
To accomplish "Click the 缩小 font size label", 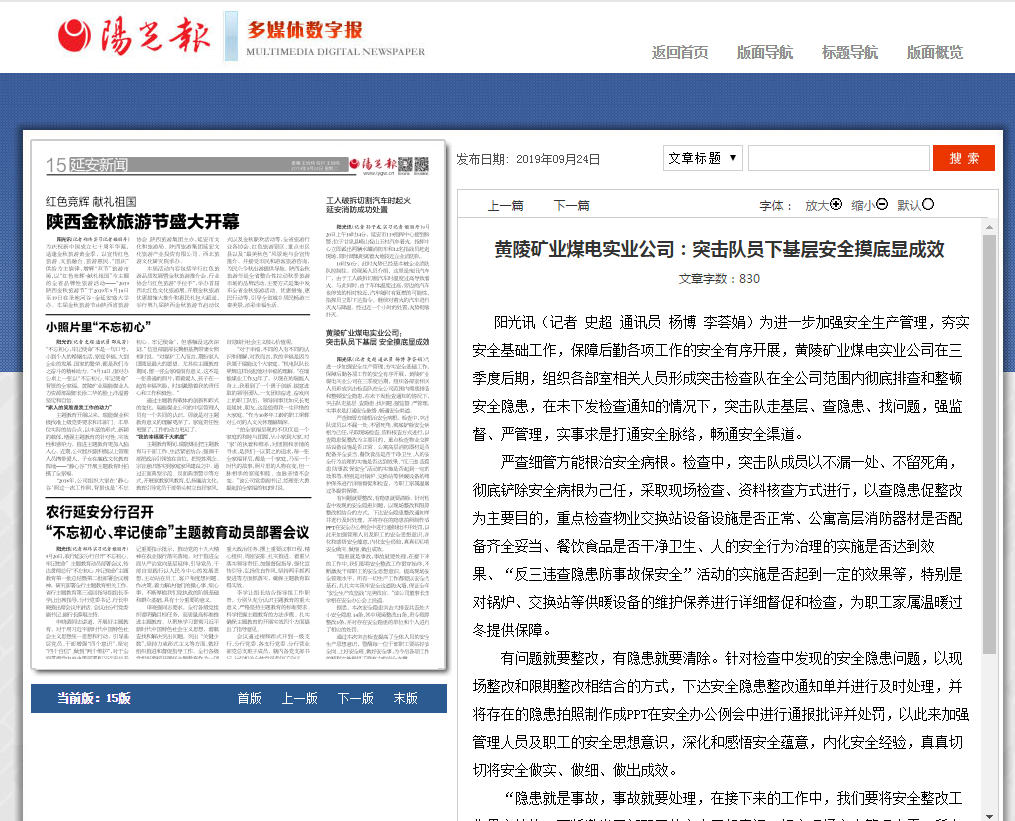I will tap(862, 206).
